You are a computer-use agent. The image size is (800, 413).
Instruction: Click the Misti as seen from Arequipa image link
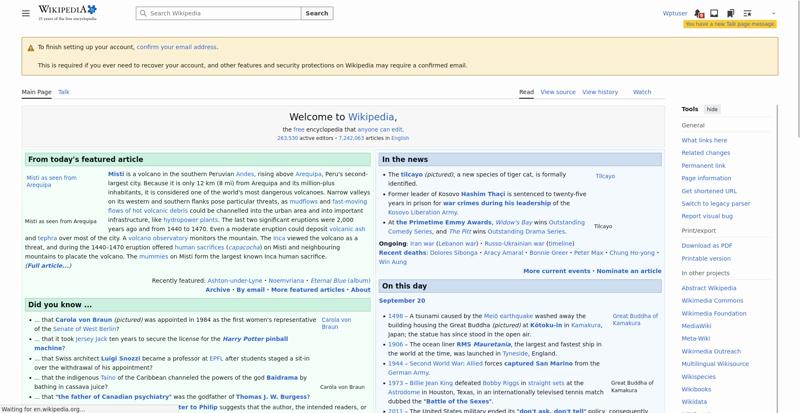[x=52, y=181]
